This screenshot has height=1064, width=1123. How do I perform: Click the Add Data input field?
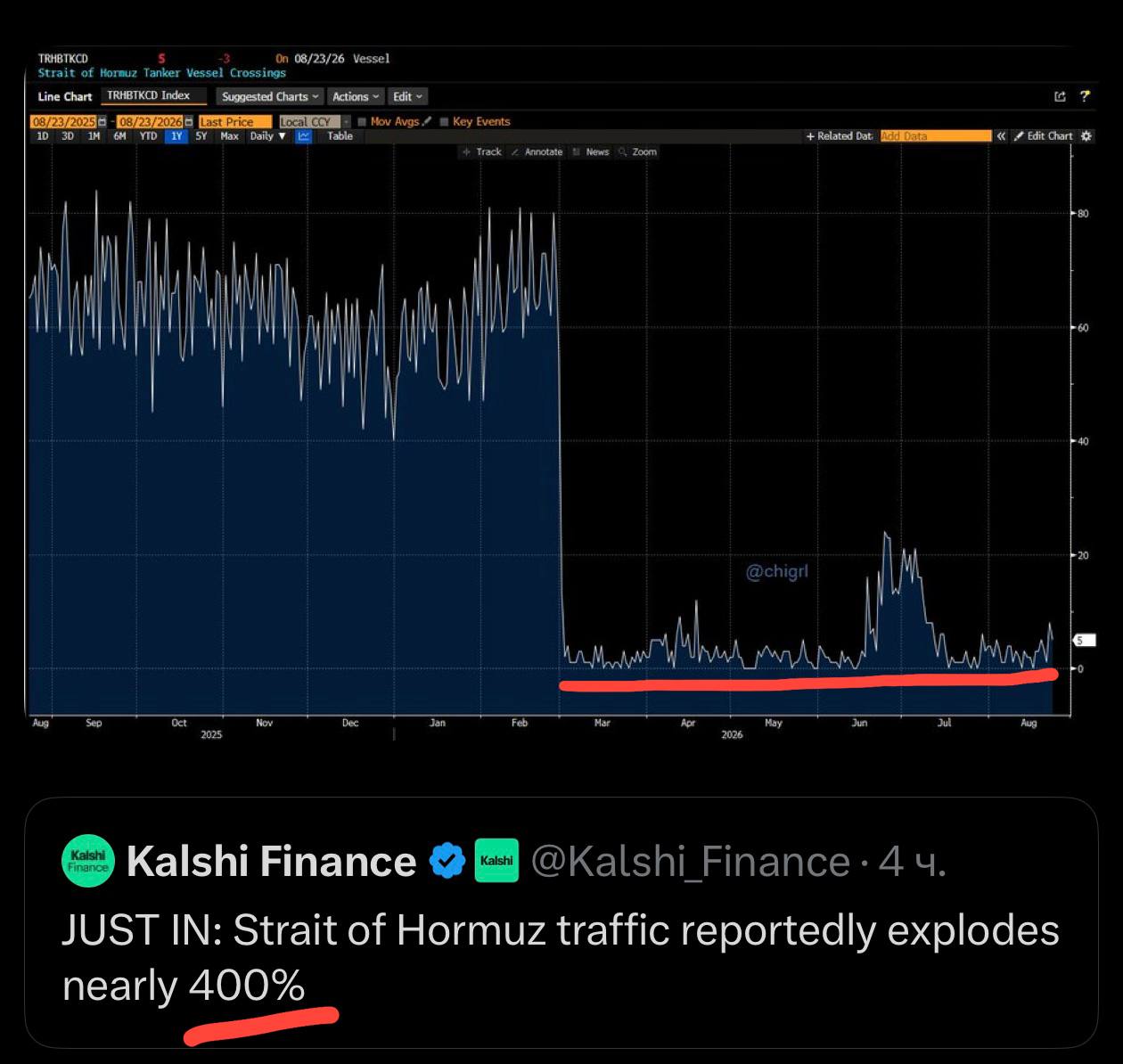pos(935,136)
